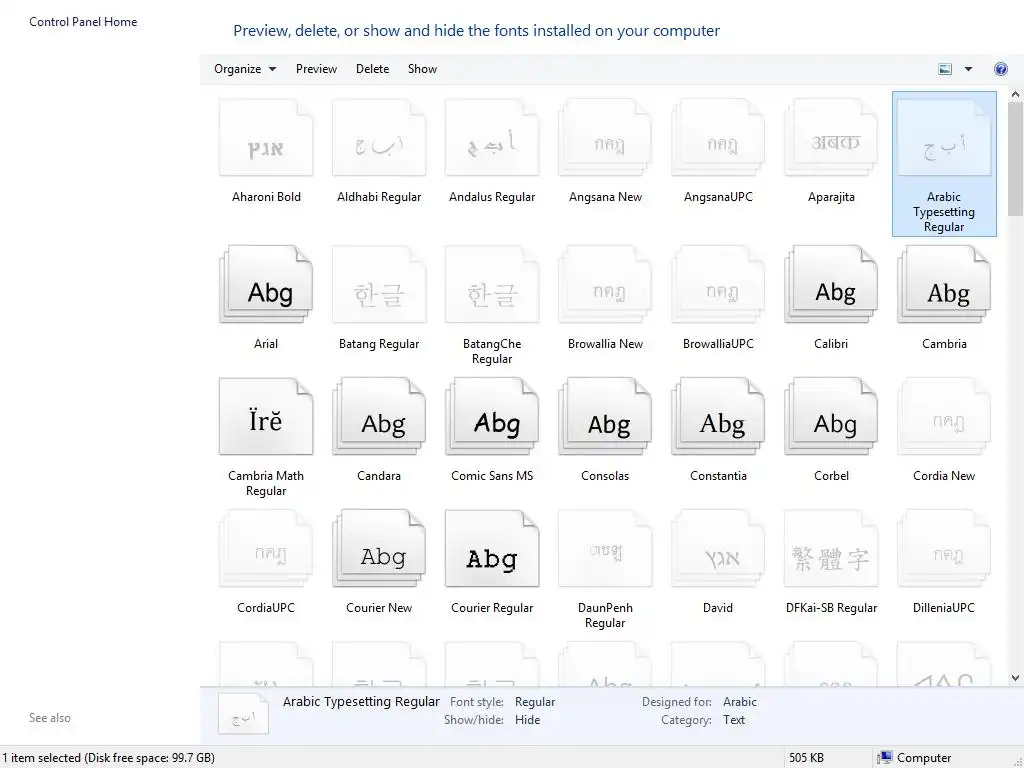Screen dimensions: 1024x768
Task: Click 'Arabic Typesetting Regular' title in details pane
Action: pyautogui.click(x=361, y=701)
